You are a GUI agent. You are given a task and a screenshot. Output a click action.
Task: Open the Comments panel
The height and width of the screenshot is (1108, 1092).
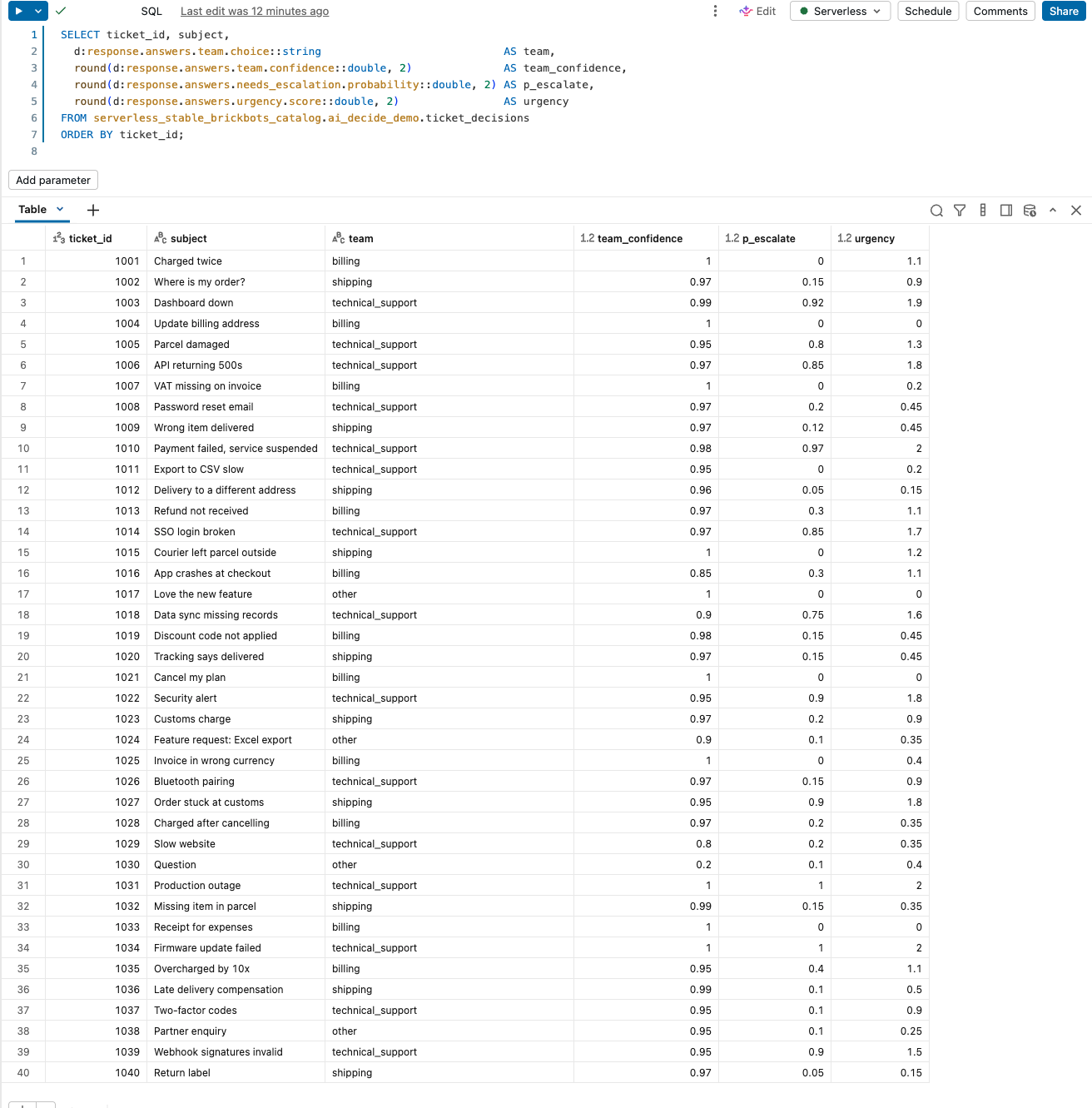tap(1000, 11)
